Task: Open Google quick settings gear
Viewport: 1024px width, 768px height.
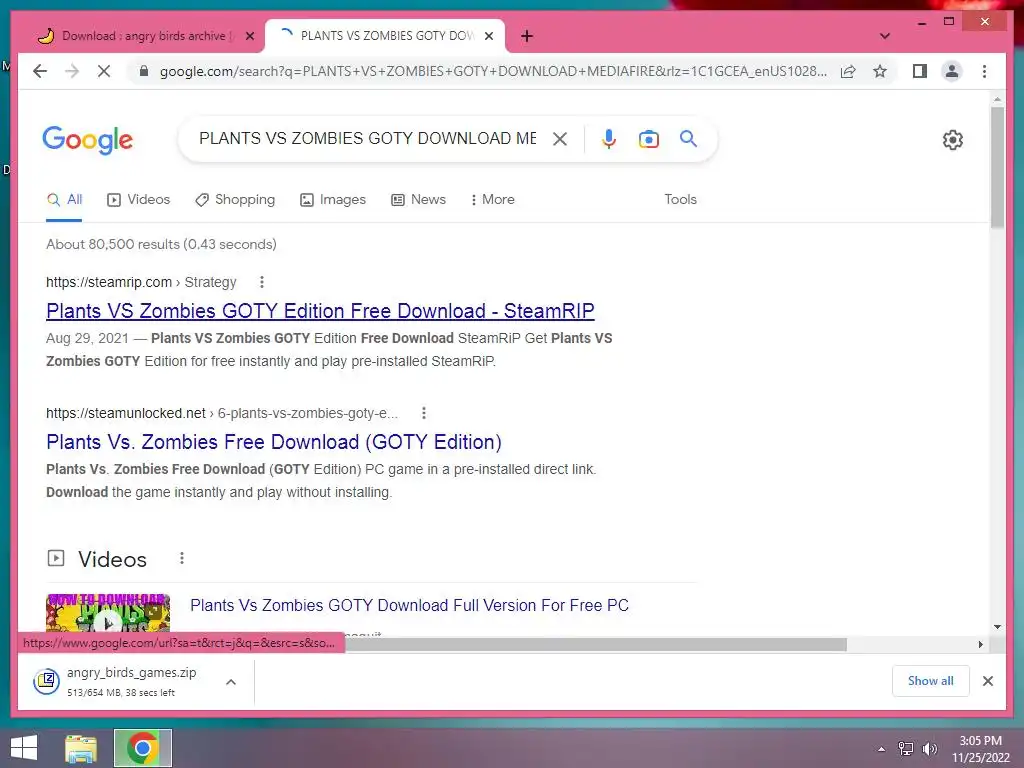Action: click(x=952, y=140)
